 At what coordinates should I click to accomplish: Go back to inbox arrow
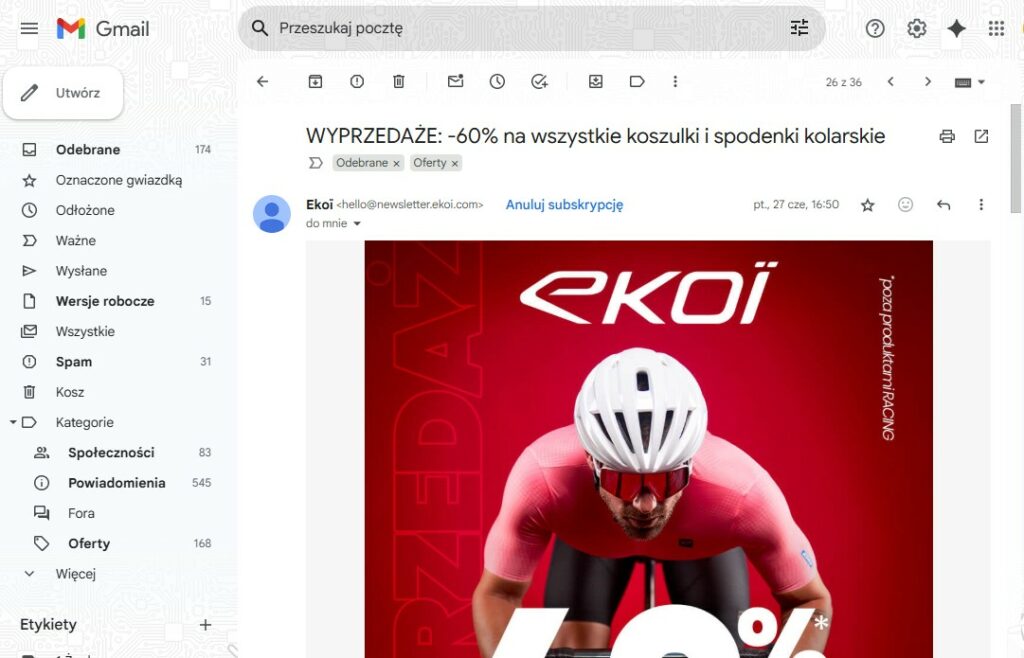pos(263,82)
